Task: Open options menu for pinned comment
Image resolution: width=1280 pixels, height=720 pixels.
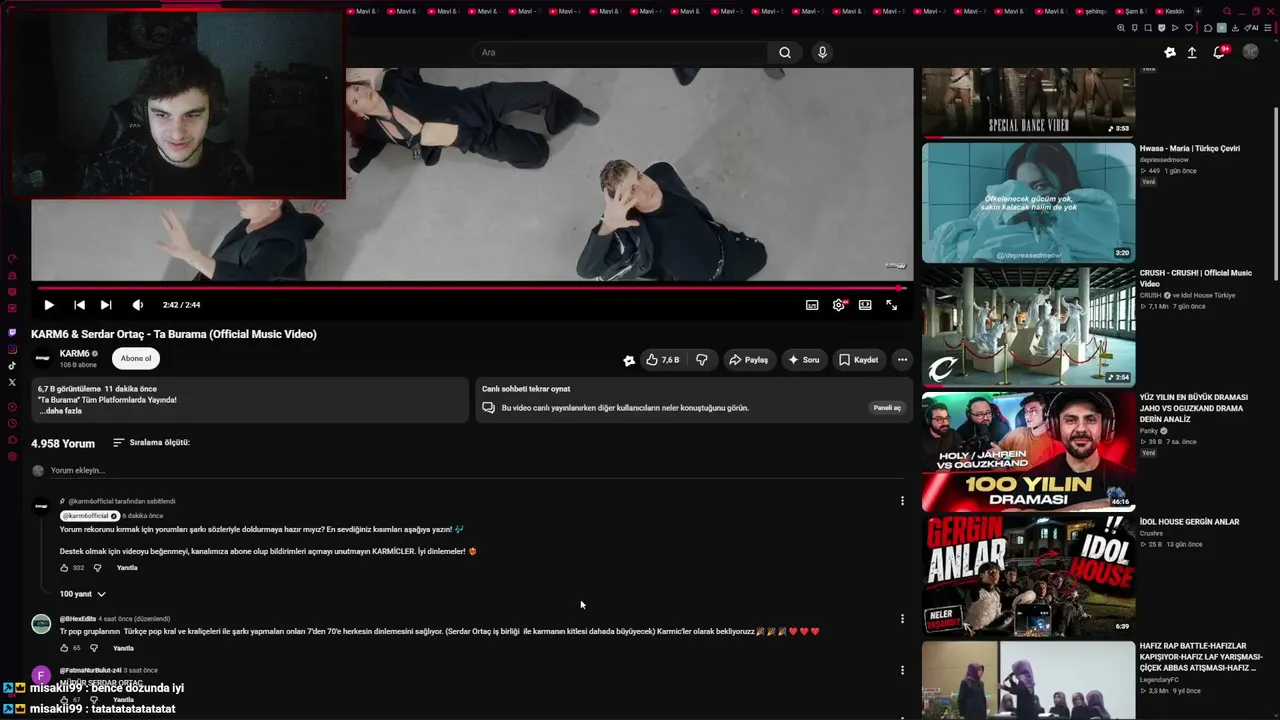Action: click(x=902, y=501)
